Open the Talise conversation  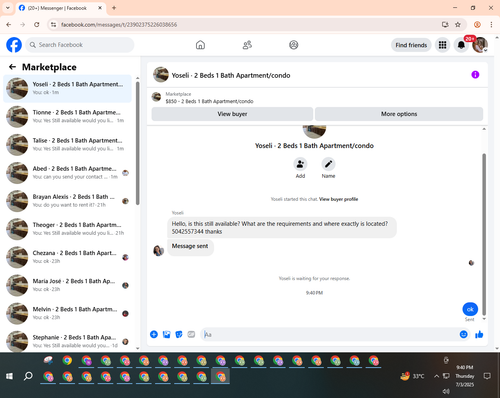pos(67,144)
